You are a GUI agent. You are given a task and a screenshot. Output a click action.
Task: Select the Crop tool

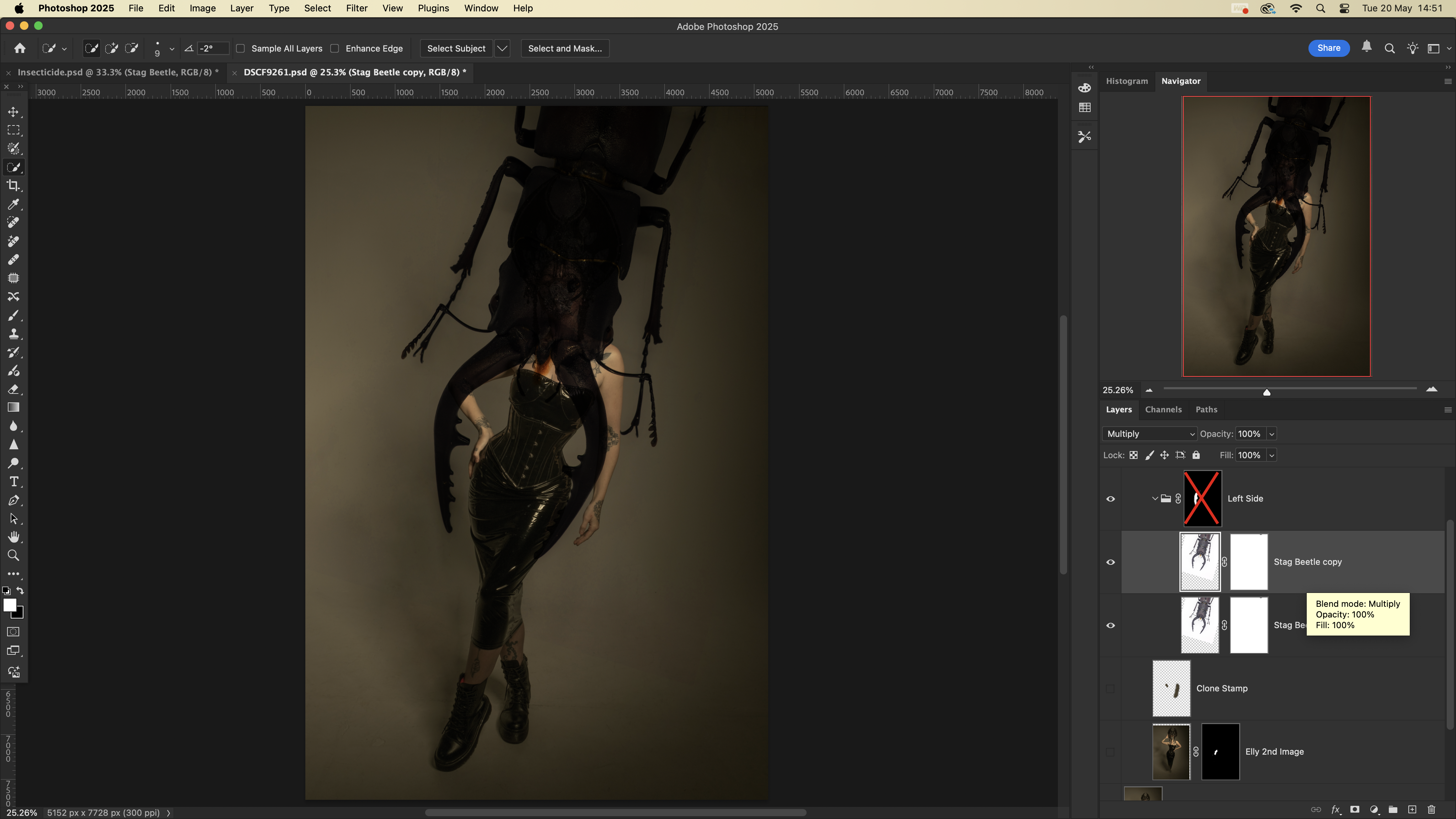point(14,186)
